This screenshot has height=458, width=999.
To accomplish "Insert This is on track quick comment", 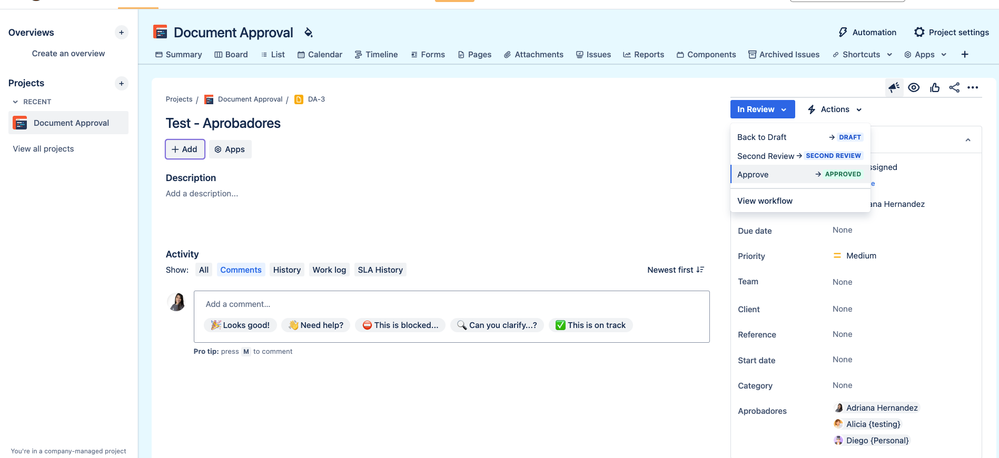I will (x=591, y=325).
